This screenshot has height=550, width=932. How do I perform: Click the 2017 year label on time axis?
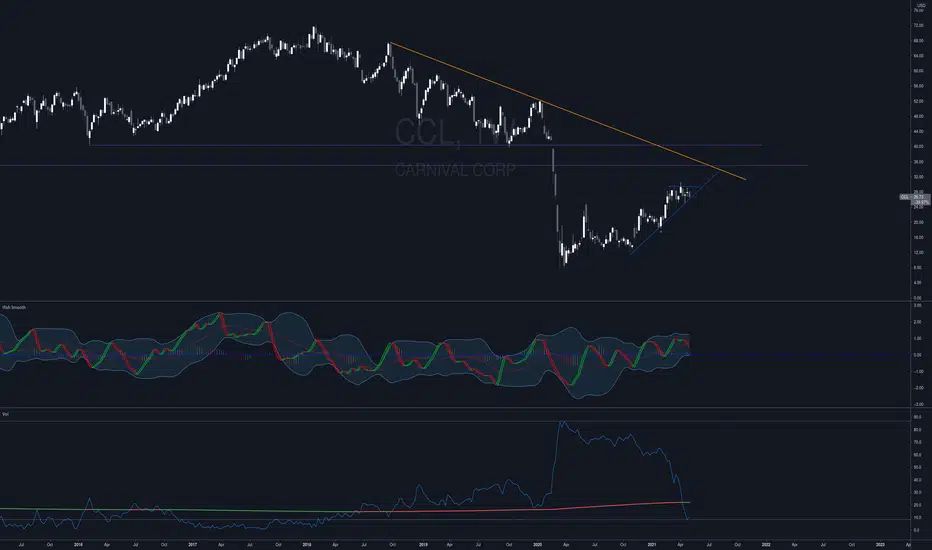coord(193,544)
